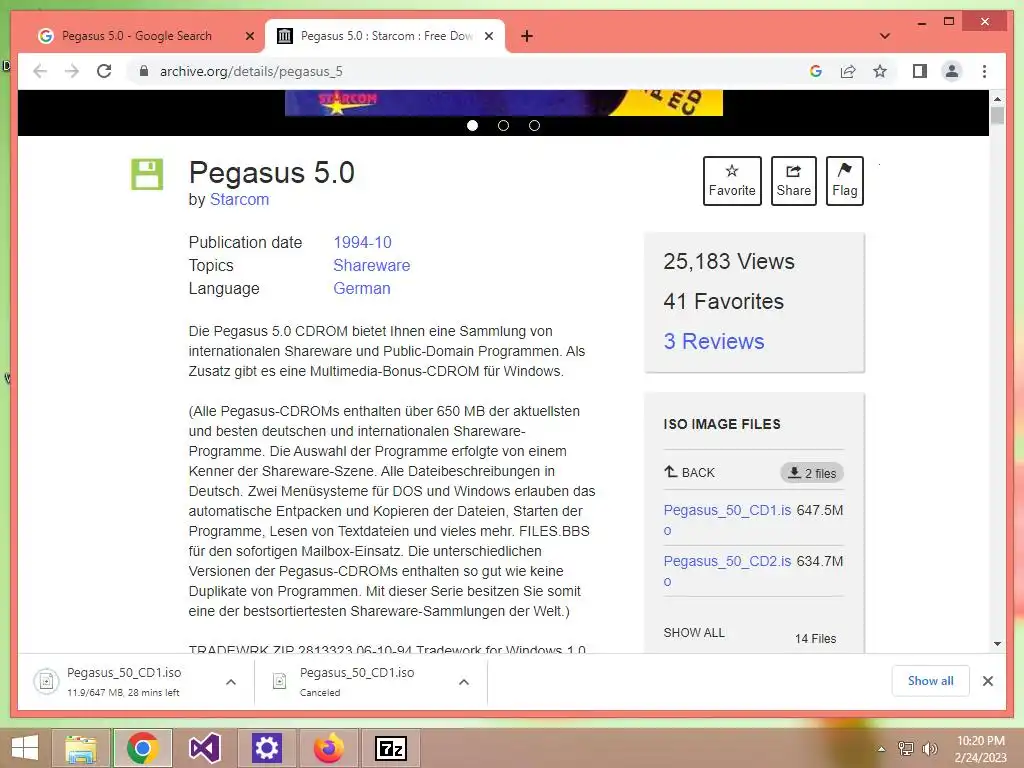Click the Pegasus_50_CD1.iso download file icon

click(46, 682)
